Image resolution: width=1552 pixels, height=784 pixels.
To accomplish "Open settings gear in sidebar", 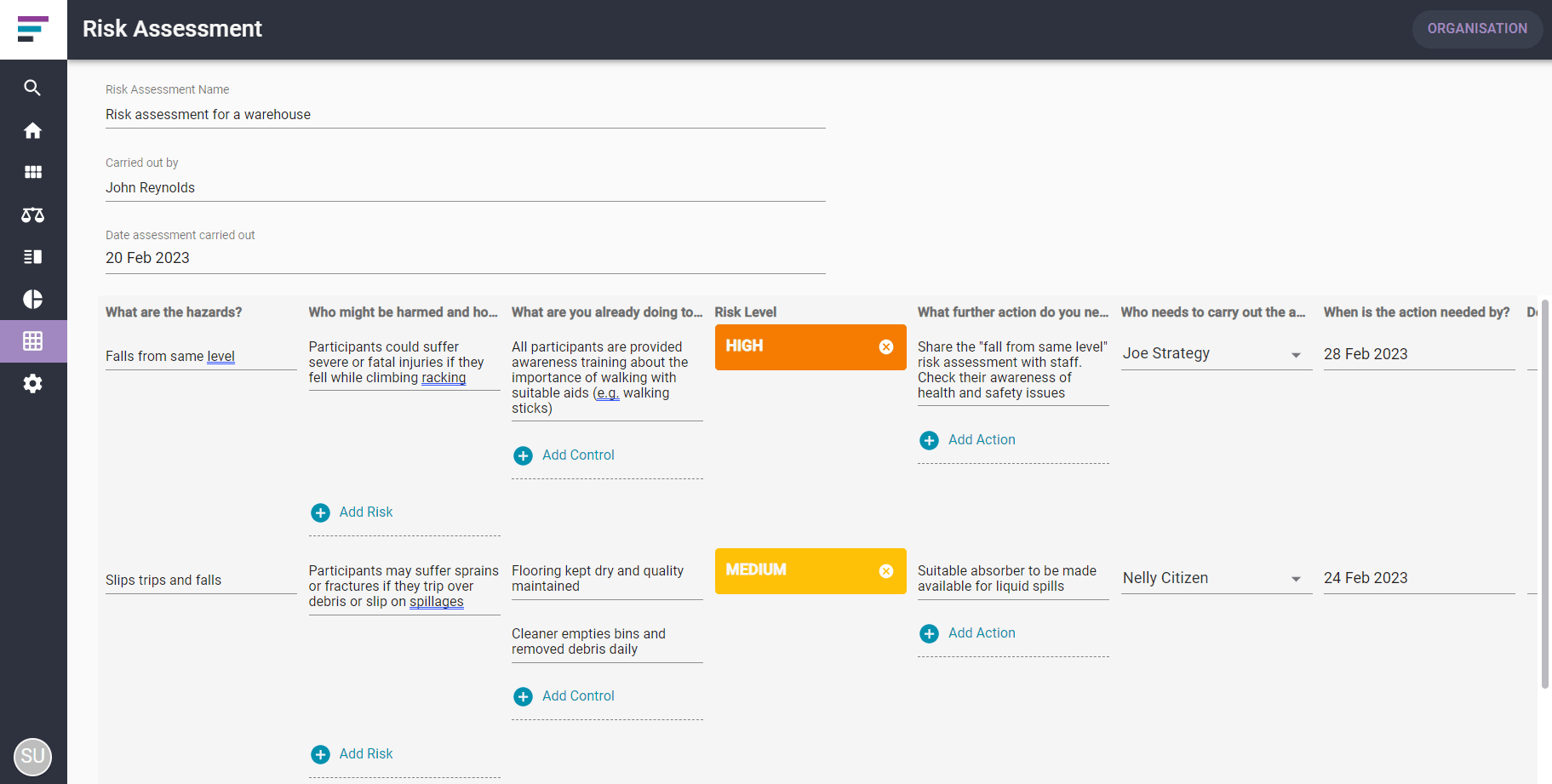I will 32,383.
